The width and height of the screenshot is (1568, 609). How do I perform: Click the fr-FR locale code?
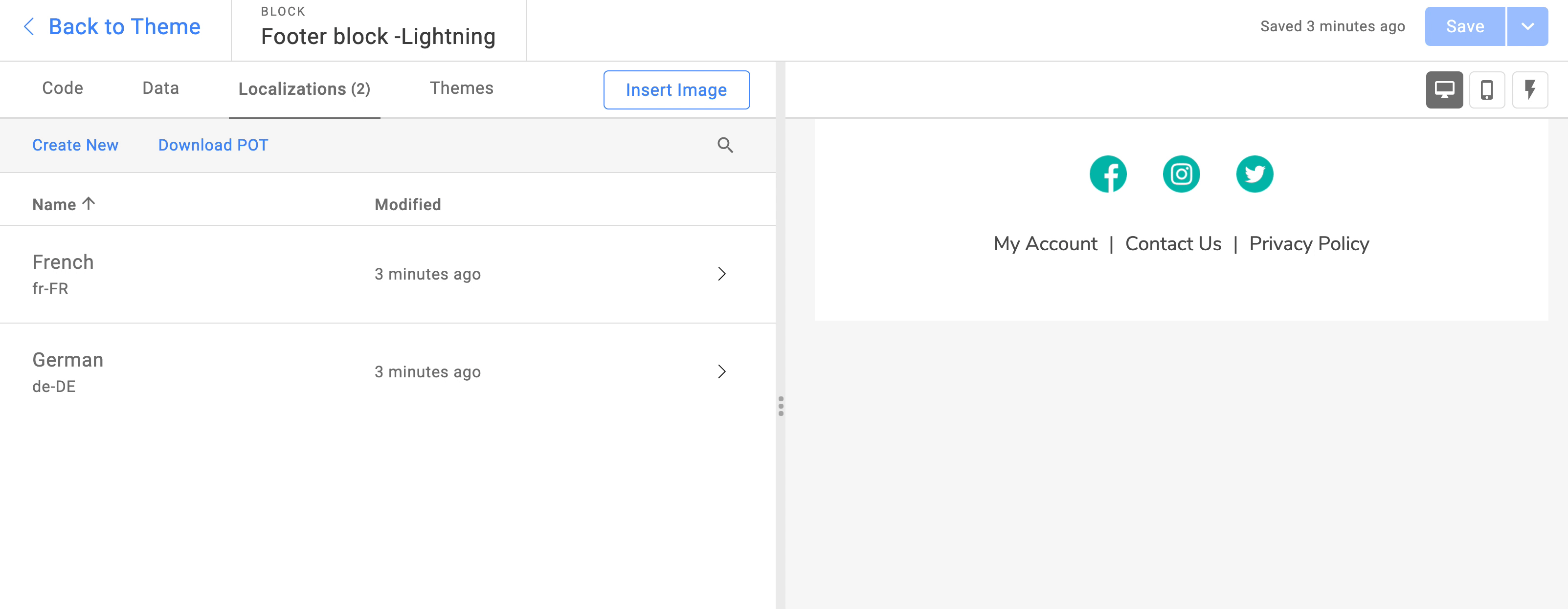50,289
